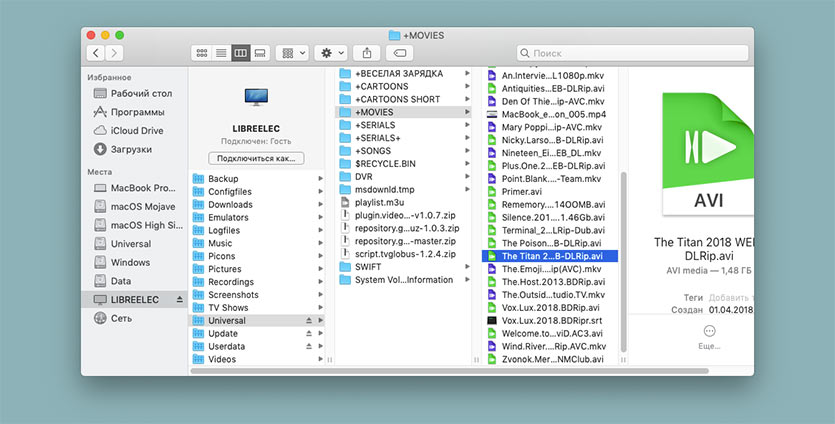Screen dimensions: 835x424
Task: Switch to gallery view mode
Action: pos(259,52)
